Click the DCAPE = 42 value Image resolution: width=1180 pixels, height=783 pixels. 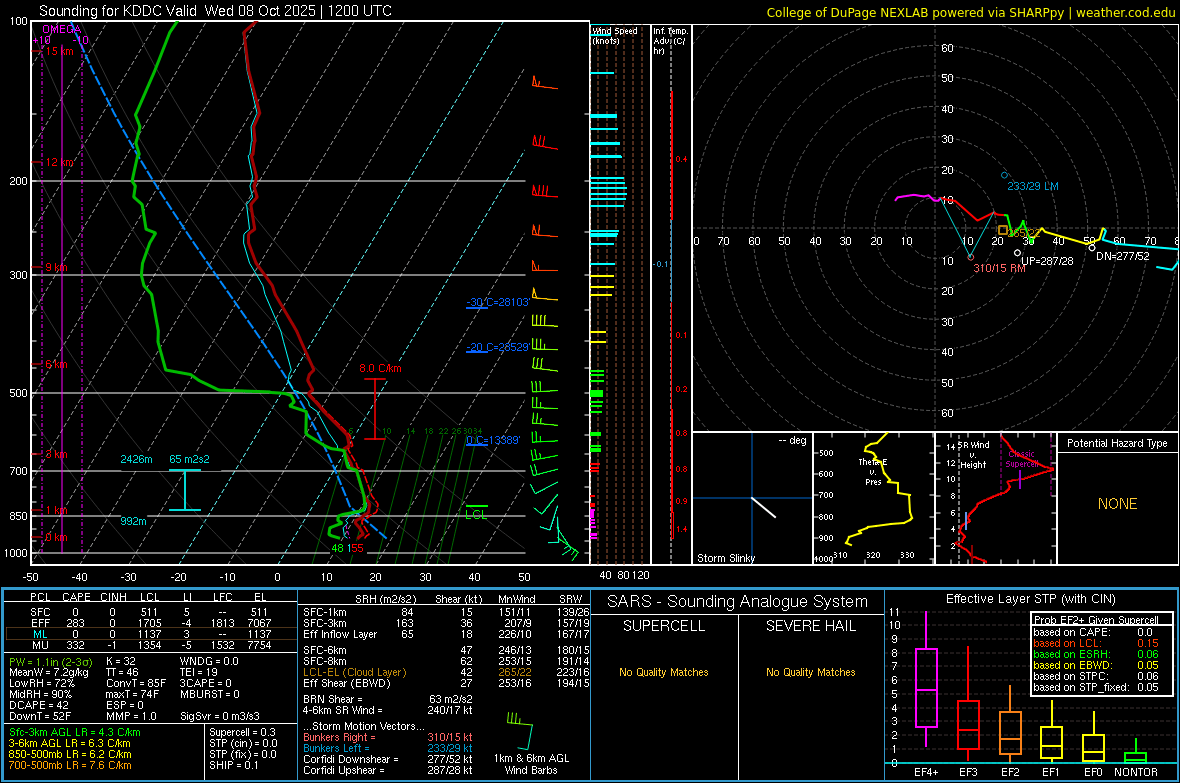[38, 705]
